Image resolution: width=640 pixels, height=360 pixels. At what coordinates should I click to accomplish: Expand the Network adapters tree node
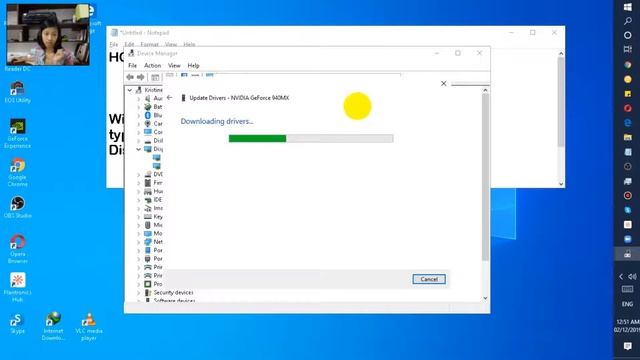pyautogui.click(x=138, y=242)
